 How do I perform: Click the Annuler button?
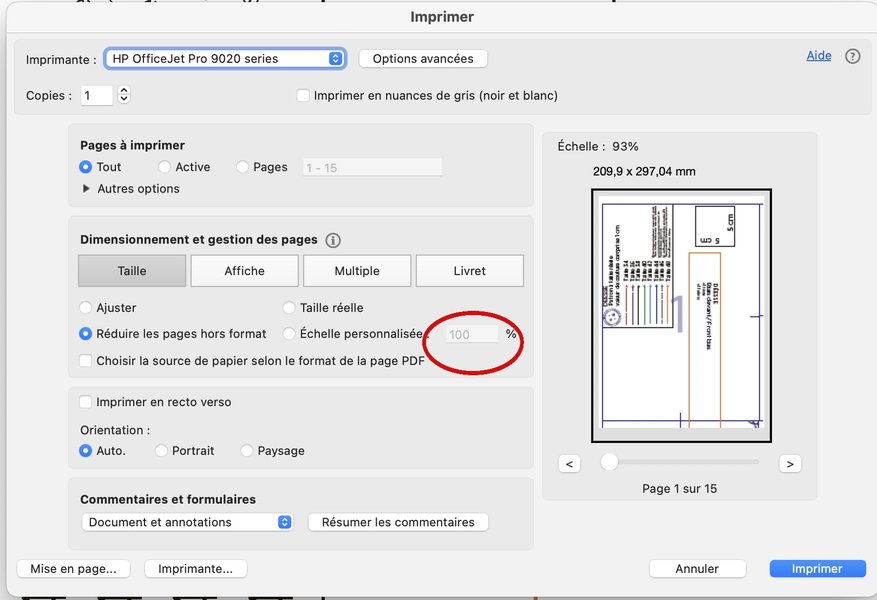click(x=697, y=569)
